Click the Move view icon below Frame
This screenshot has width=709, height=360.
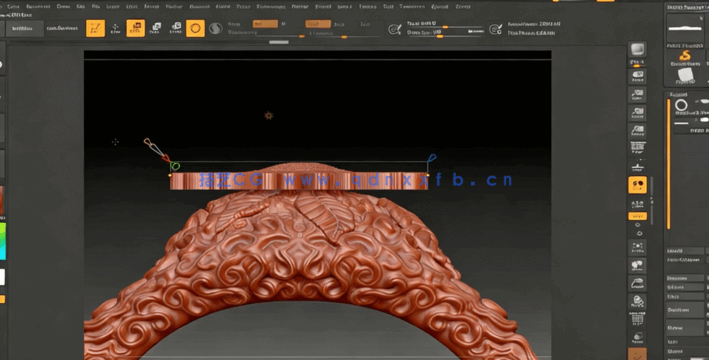click(638, 265)
